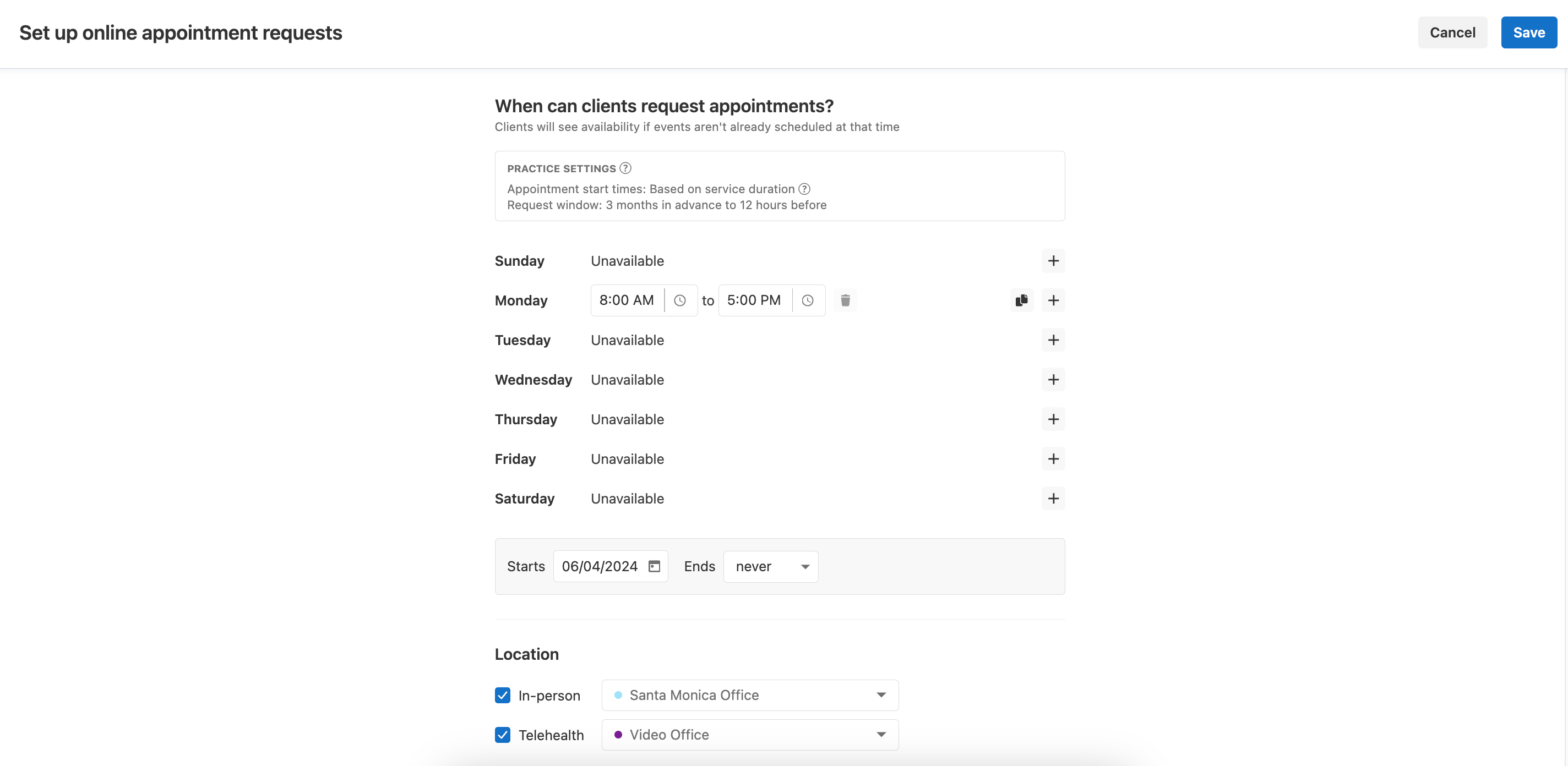Save the appointment request settings
This screenshot has width=1568, height=766.
1529,32
